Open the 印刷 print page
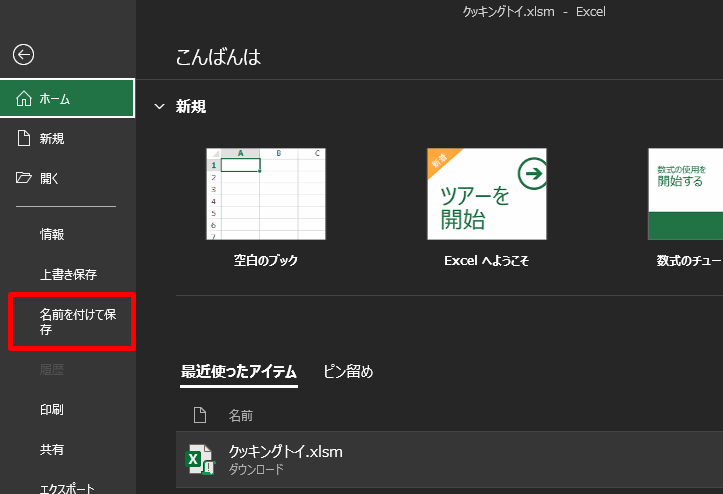The width and height of the screenshot is (723, 494). pos(53,410)
